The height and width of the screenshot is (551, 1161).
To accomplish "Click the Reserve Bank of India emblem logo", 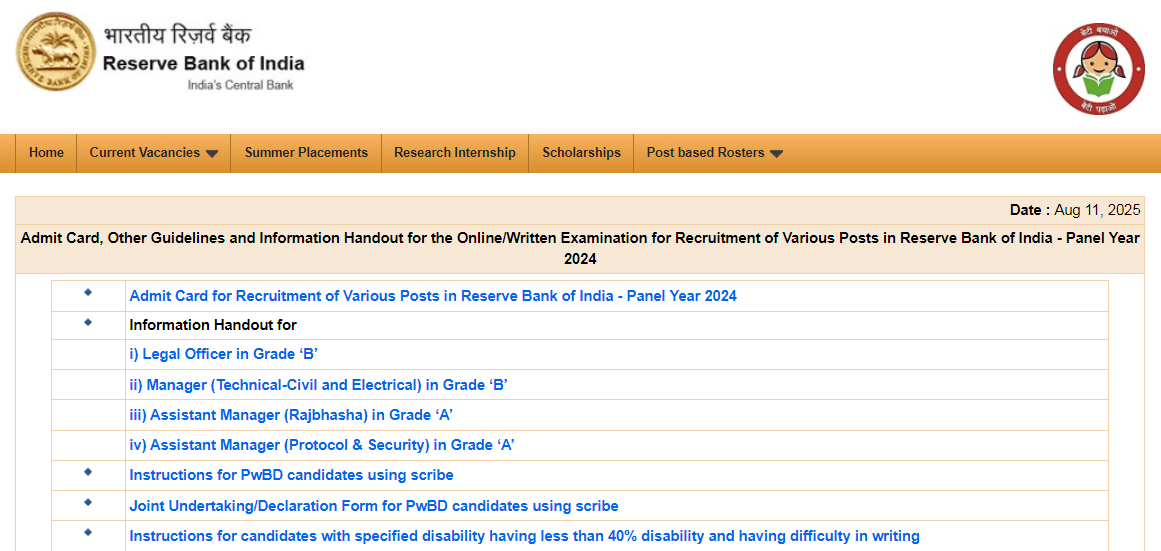I will tap(56, 56).
